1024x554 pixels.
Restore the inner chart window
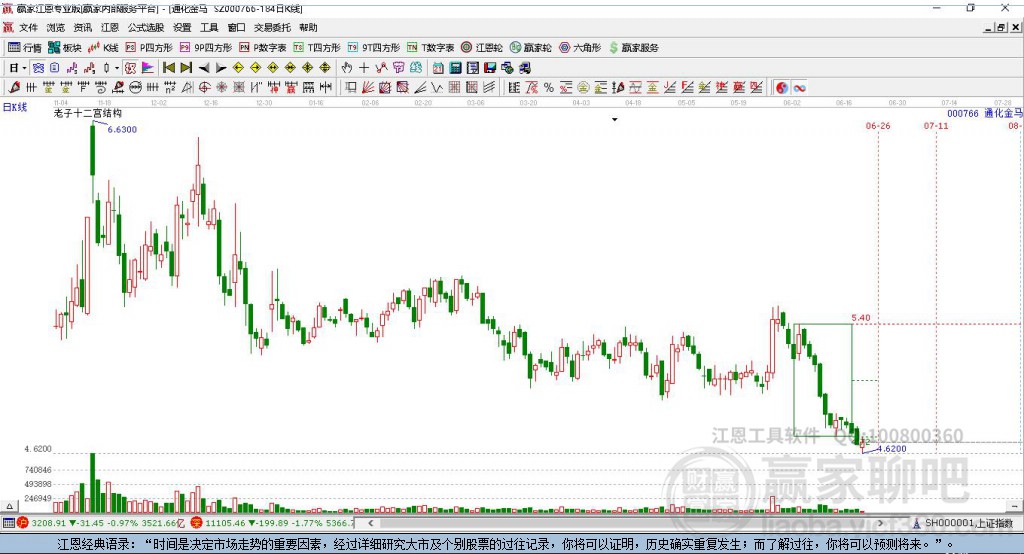1001,27
